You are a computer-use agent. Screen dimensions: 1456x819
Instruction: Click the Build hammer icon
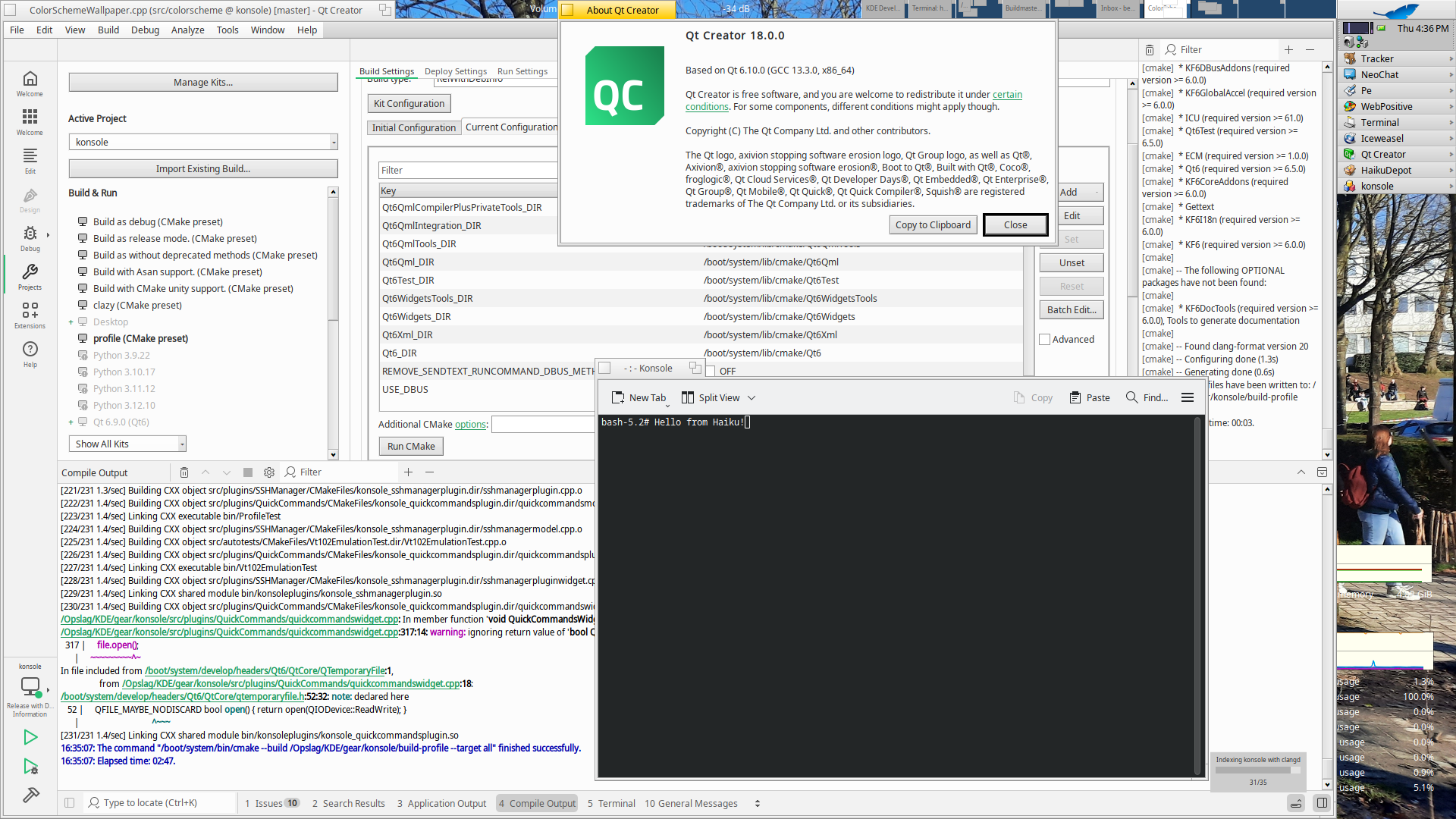pyautogui.click(x=30, y=795)
